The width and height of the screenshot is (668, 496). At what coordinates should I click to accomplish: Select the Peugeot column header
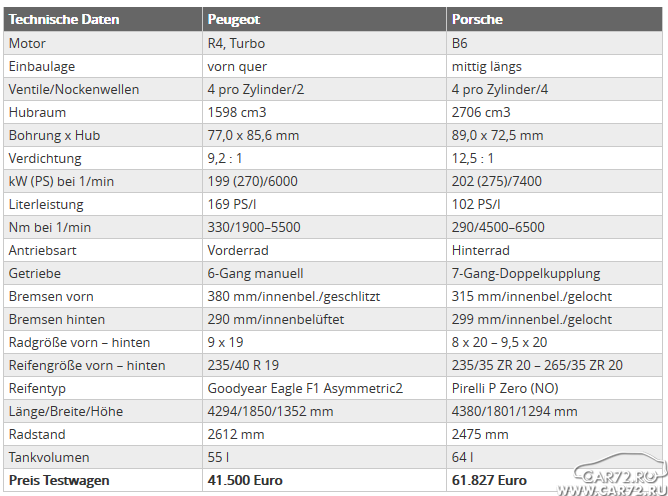pos(325,19)
